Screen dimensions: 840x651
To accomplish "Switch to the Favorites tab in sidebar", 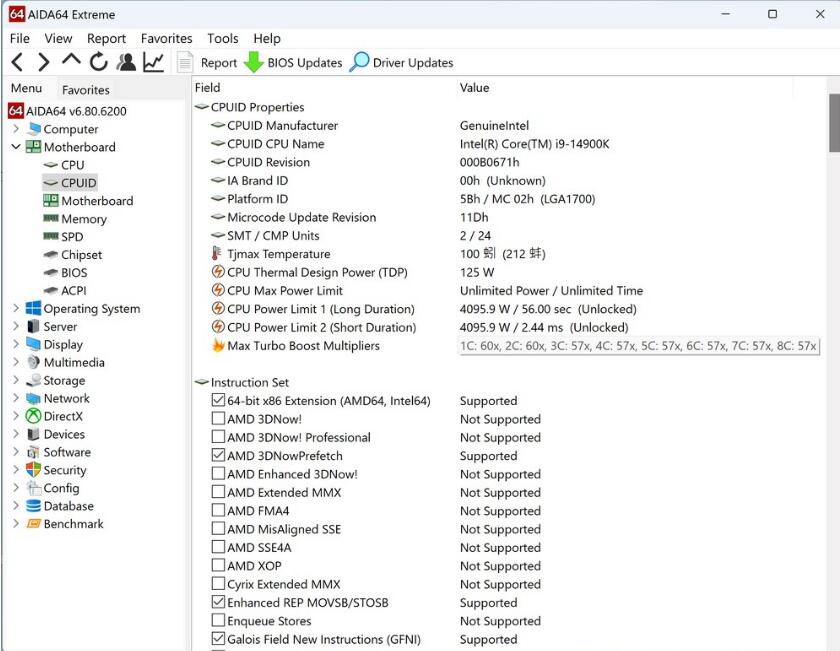I will (86, 89).
